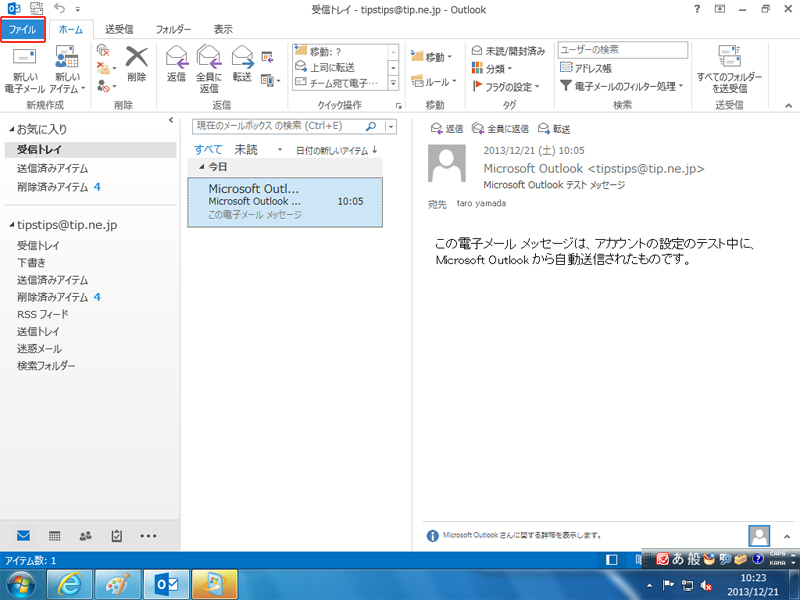Collapse the お気に入り group
Image resolution: width=800 pixels, height=600 pixels.
11,130
